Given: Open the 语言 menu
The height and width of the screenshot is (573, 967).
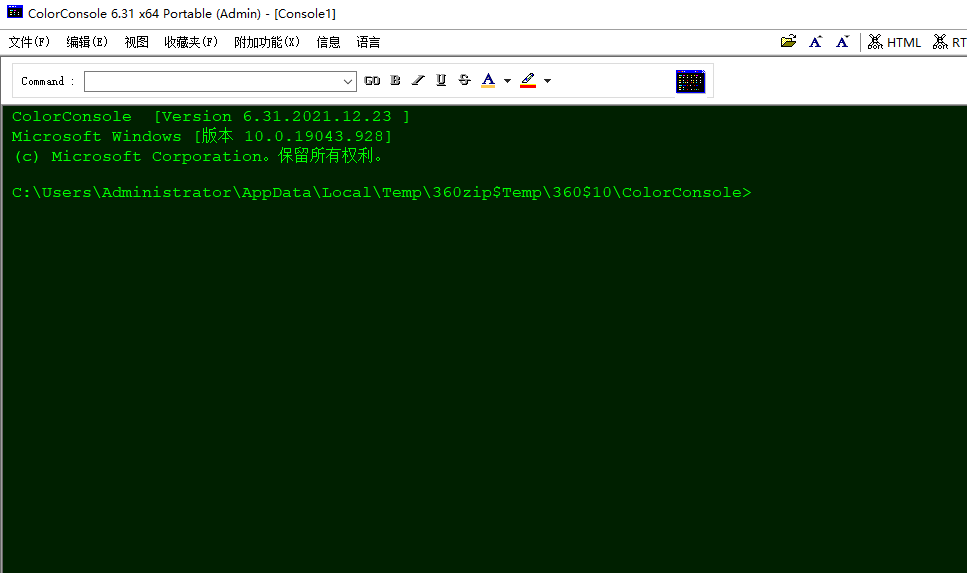Looking at the screenshot, I should click(368, 42).
